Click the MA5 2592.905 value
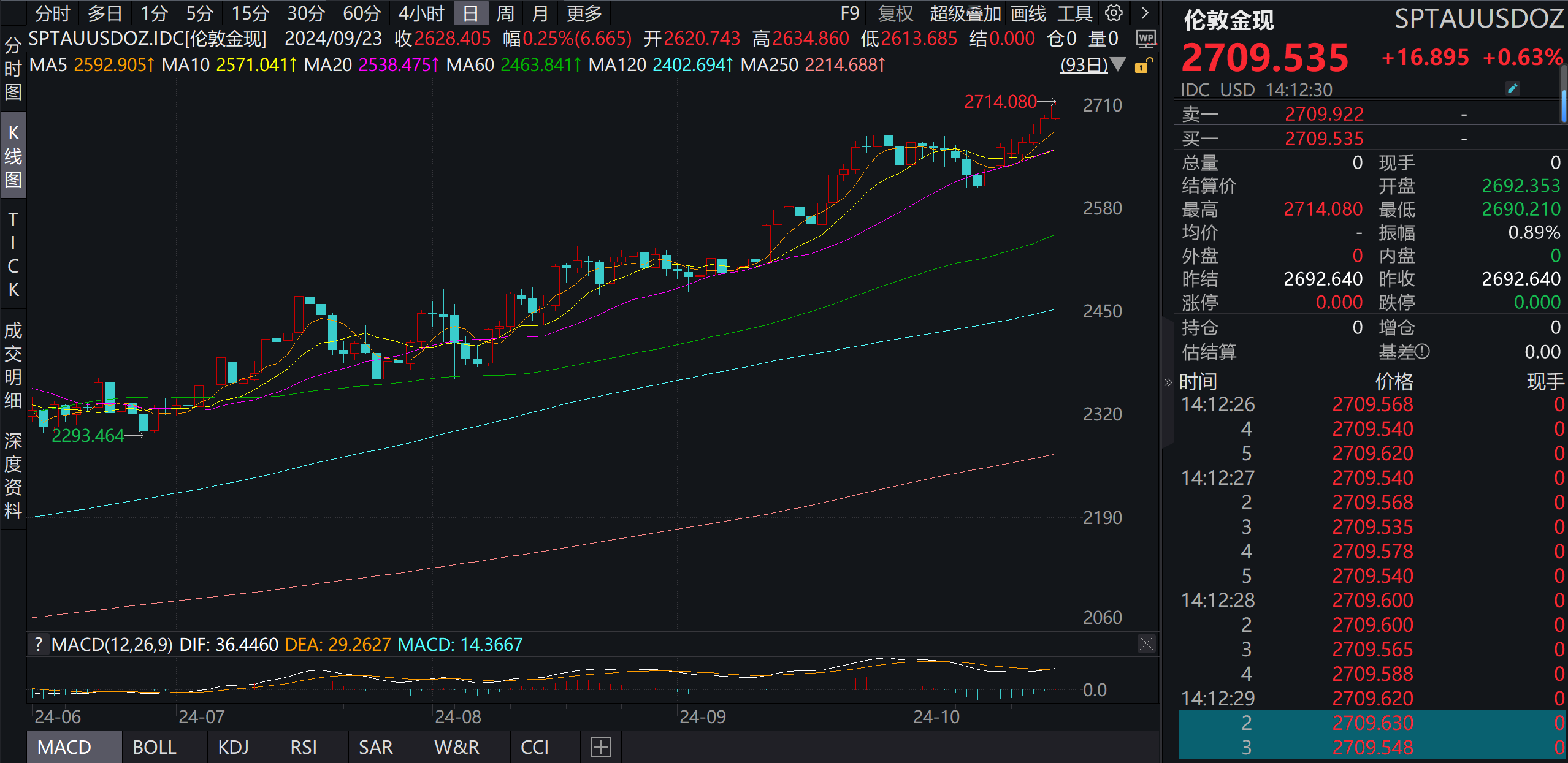This screenshot has height=763, width=1568. [x=114, y=64]
